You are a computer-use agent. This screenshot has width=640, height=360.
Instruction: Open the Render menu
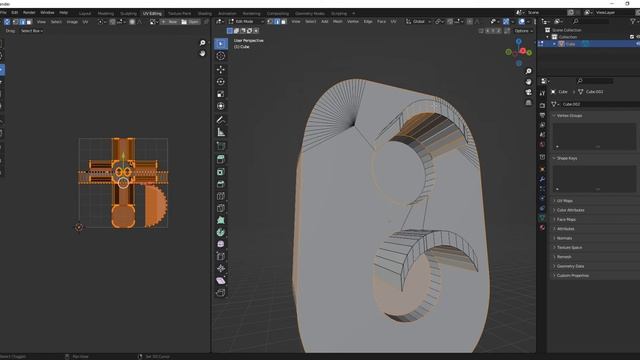pos(29,13)
